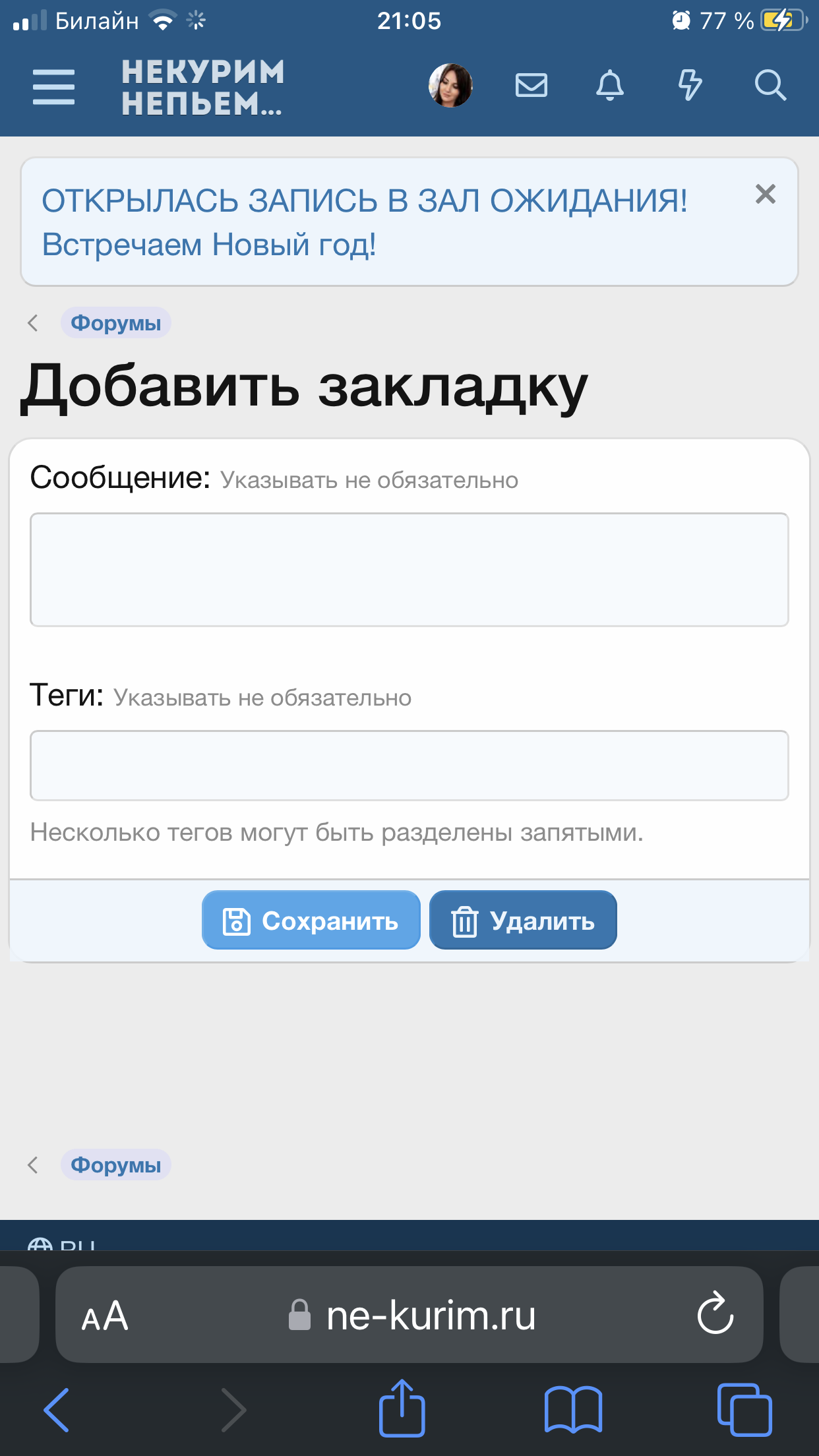This screenshot has width=819, height=1456.
Task: Dismiss the New Year announcement banner
Action: (765, 194)
